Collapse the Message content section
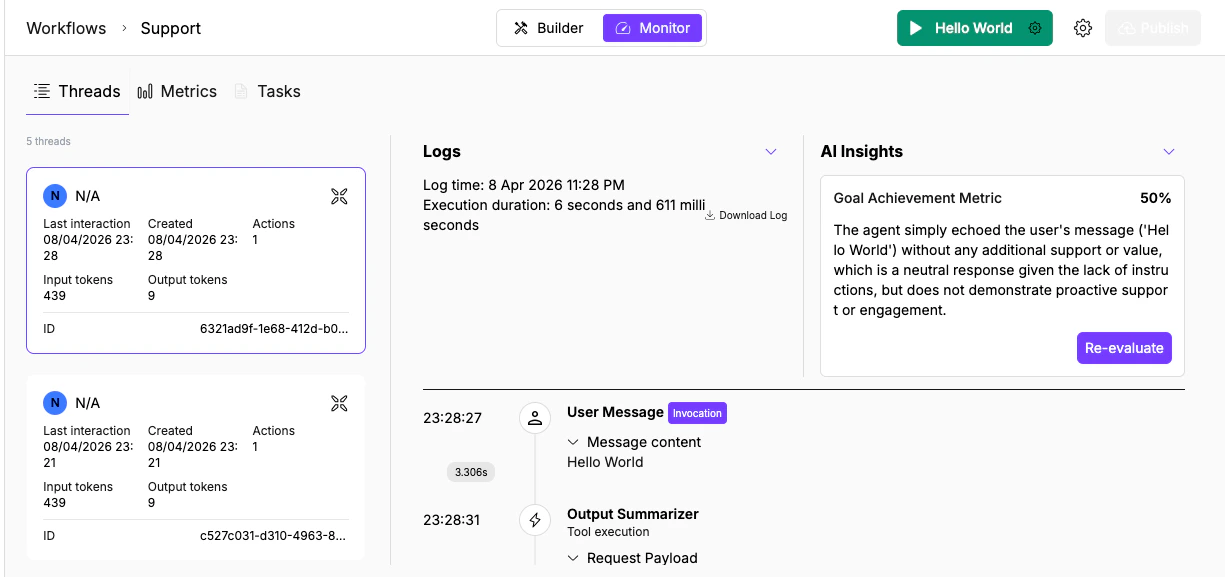This screenshot has height=577, width=1225. tap(574, 441)
